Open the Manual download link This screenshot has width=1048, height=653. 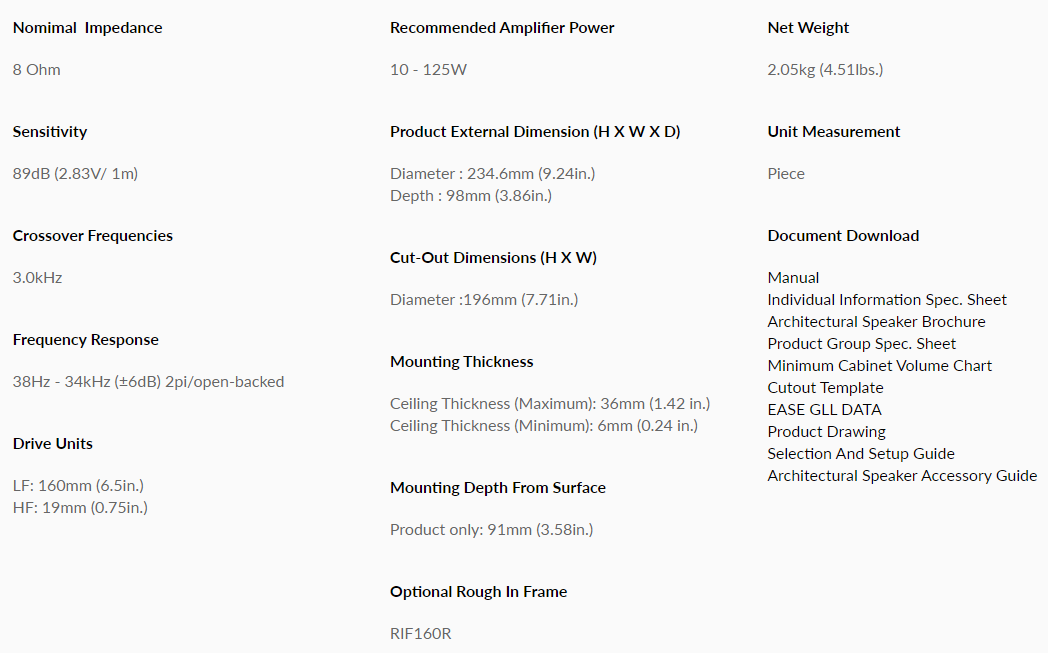coord(793,278)
